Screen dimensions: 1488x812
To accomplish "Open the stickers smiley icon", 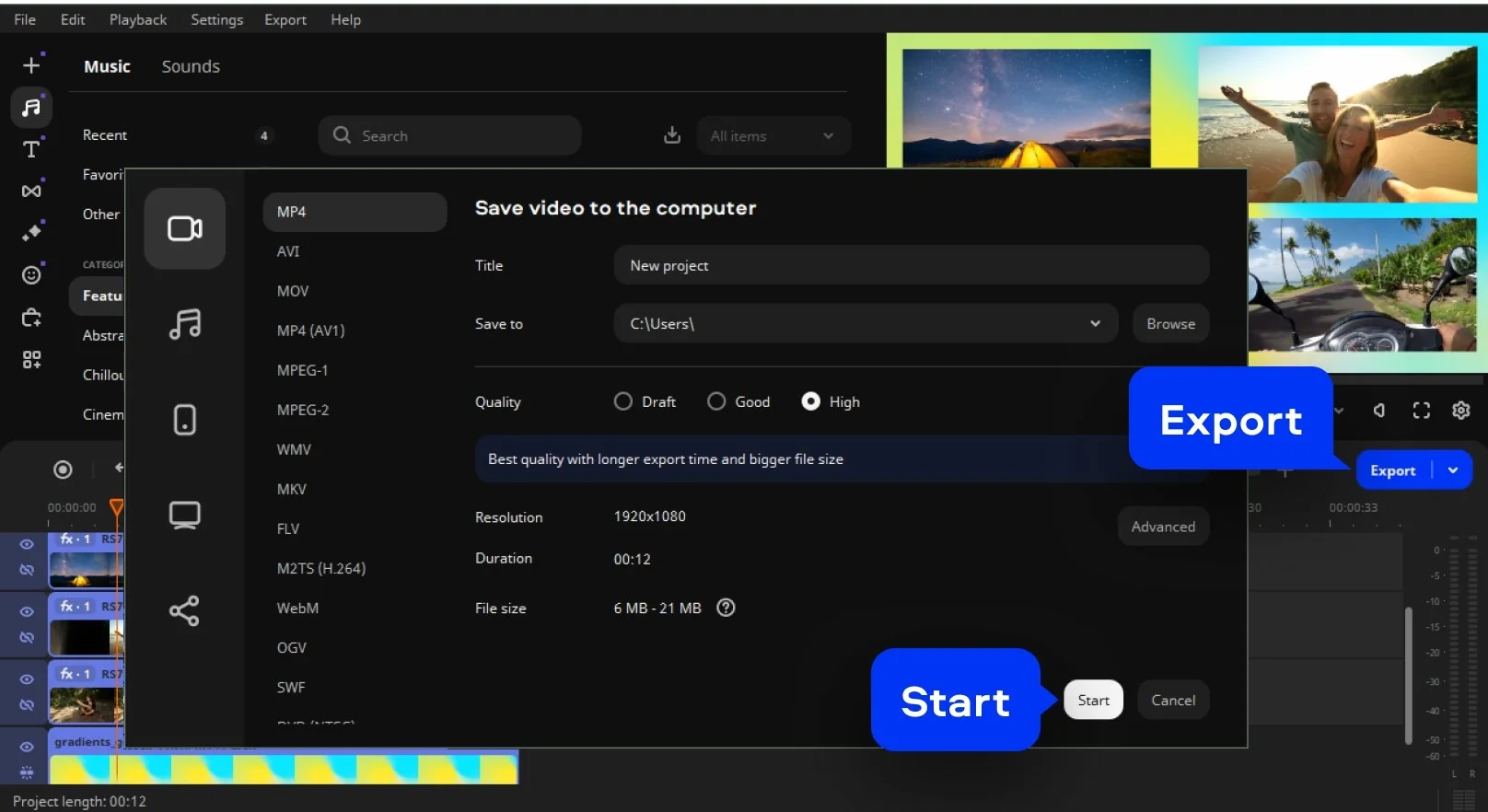I will (31, 274).
